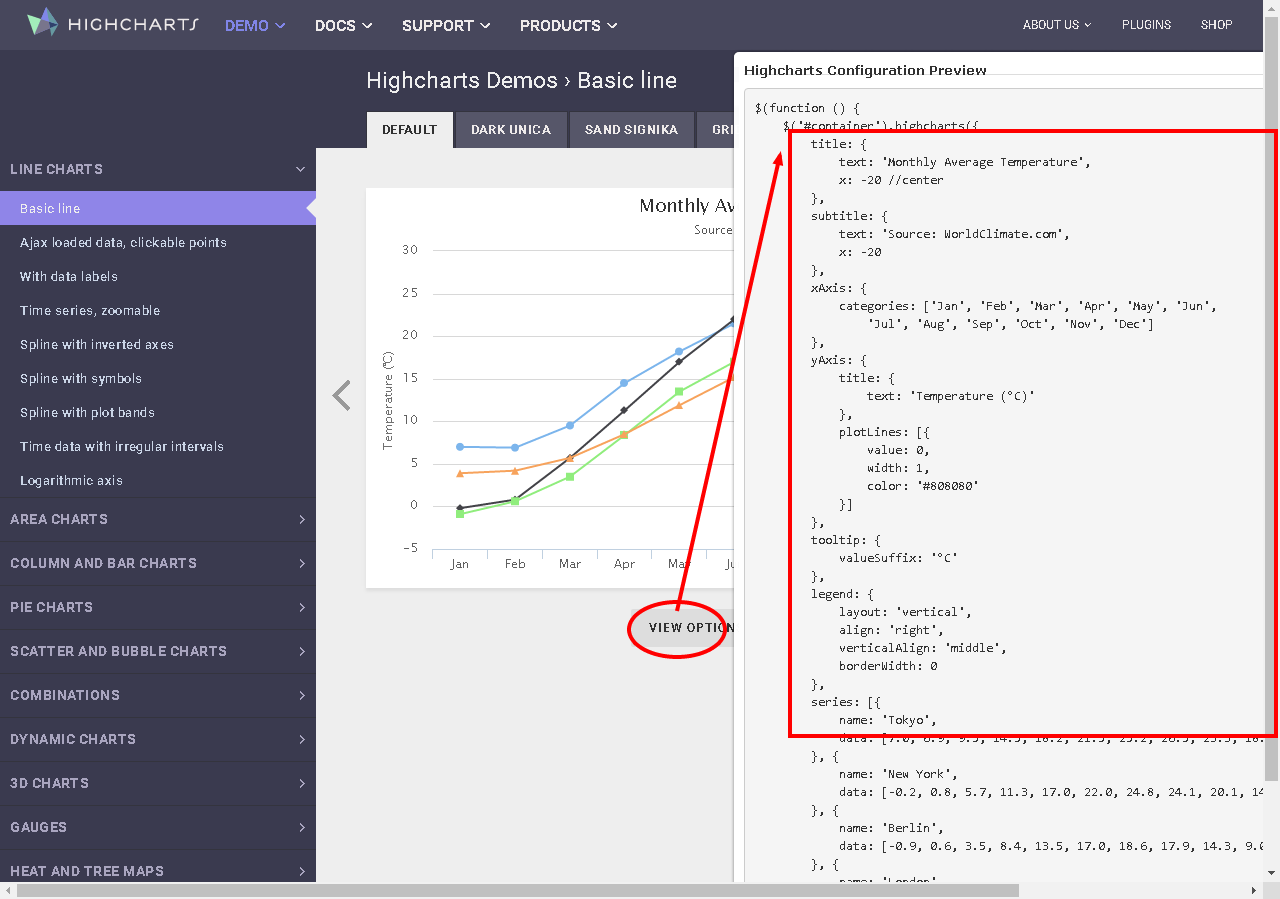Go to the SHOP page
Image resolution: width=1280 pixels, height=899 pixels.
1216,25
